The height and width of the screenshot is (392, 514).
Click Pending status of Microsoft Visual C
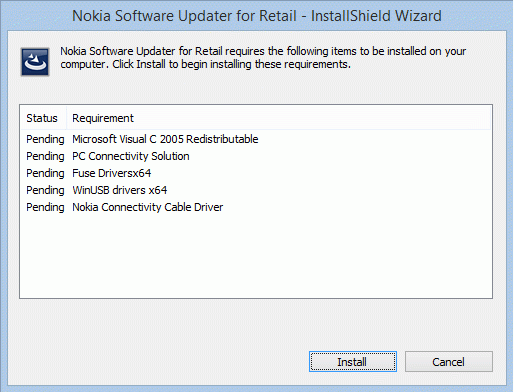[45, 139]
